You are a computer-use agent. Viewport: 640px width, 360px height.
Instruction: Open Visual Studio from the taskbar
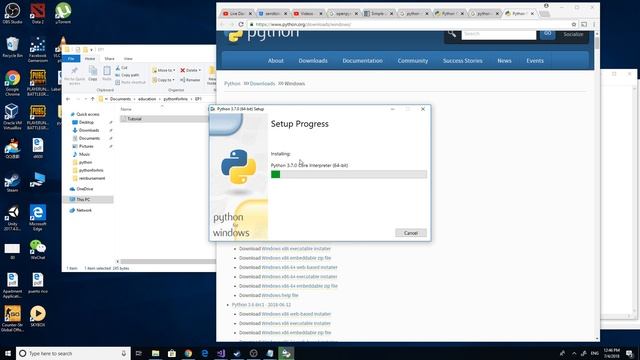pyautogui.click(x=221, y=353)
